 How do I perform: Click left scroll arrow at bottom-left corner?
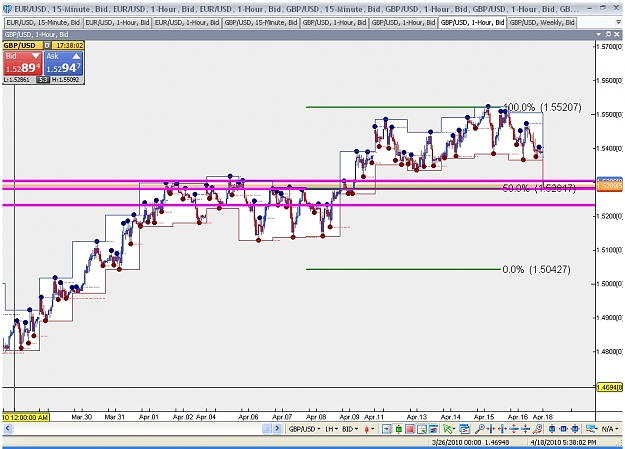tap(8, 429)
